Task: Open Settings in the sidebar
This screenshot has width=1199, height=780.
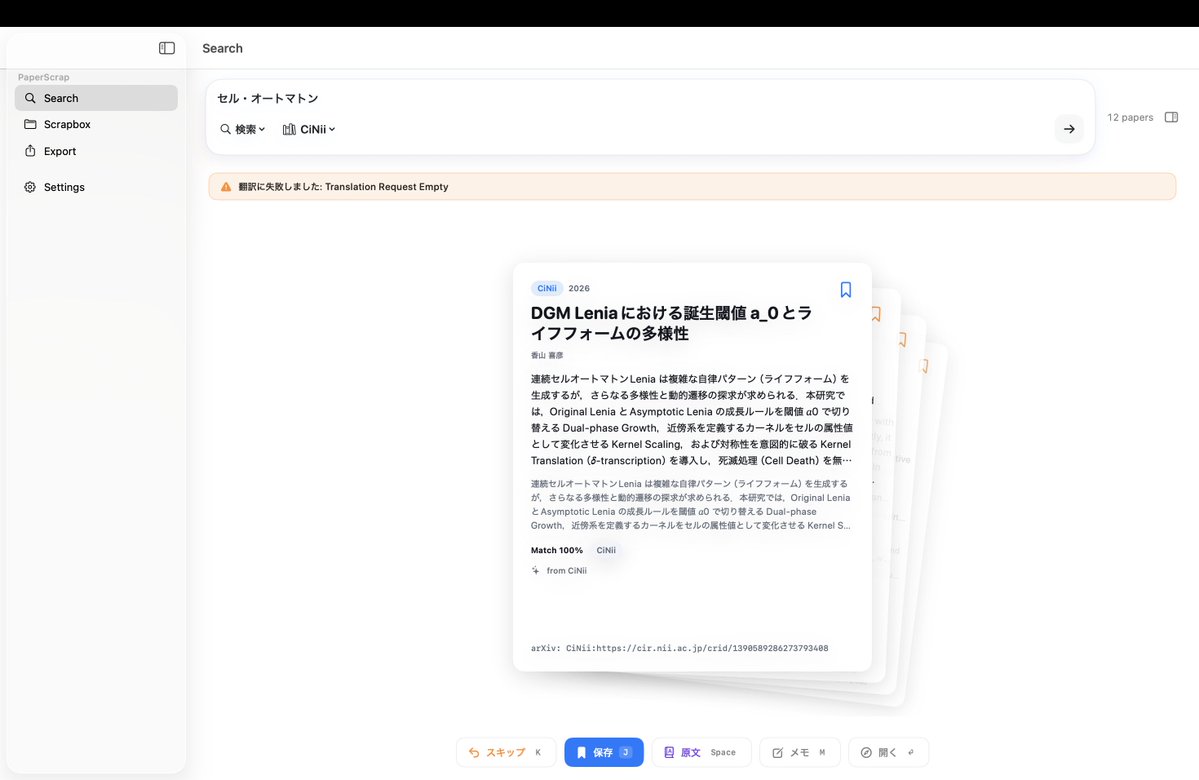Action: point(96,187)
